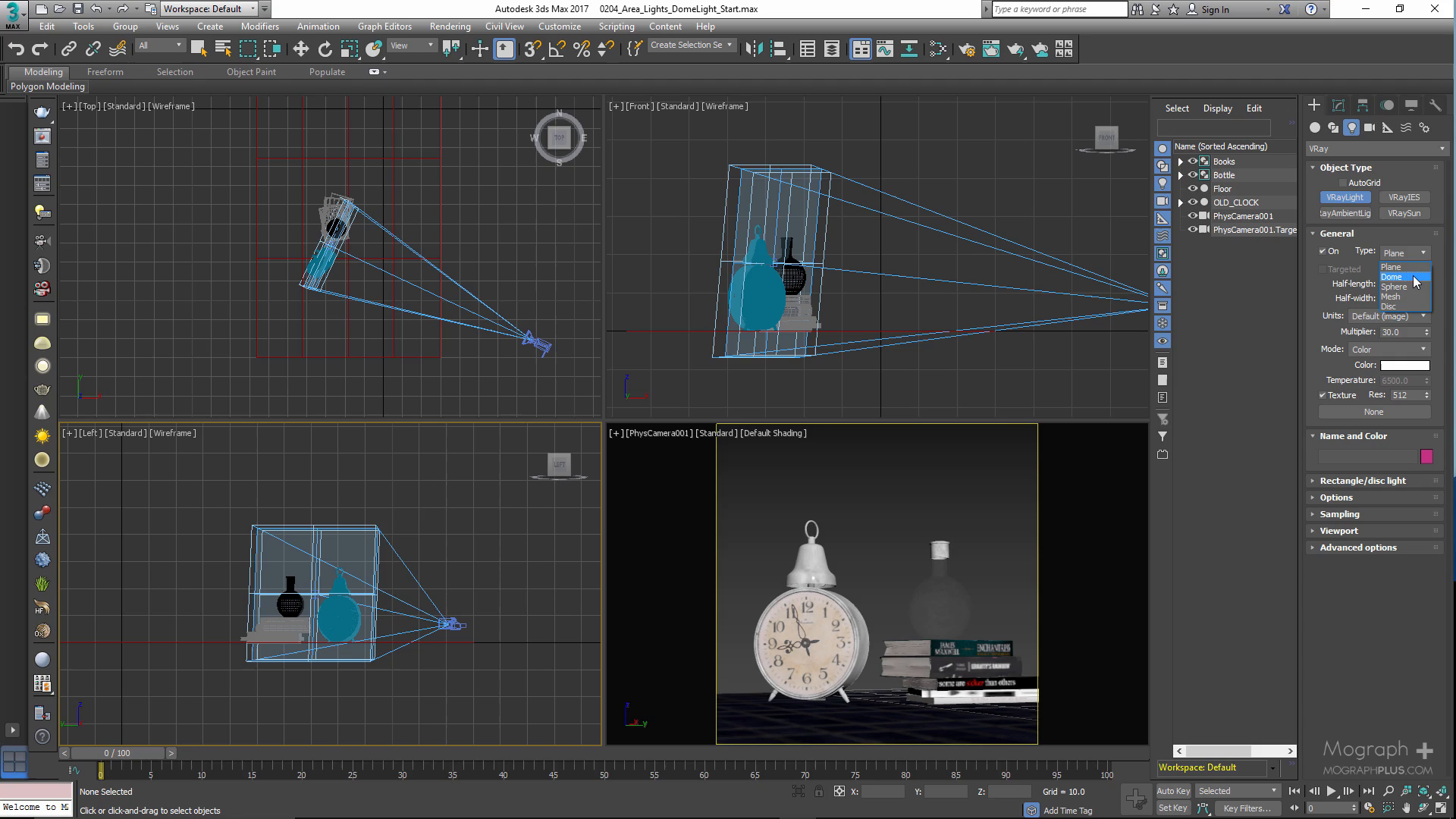The image size is (1456, 819).
Task: Open the white light Color swatch
Action: click(1404, 365)
